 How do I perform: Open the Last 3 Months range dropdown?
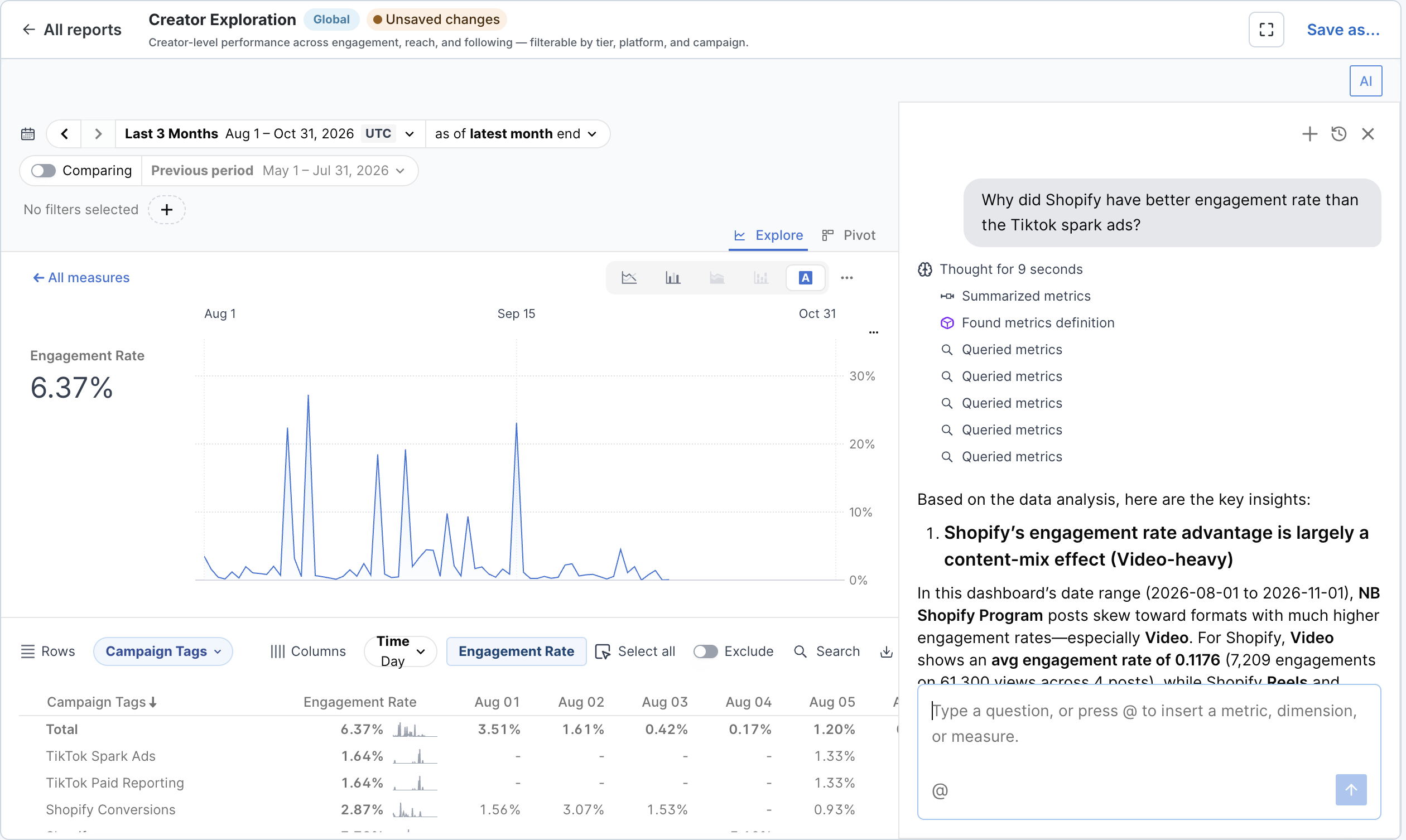tap(270, 133)
